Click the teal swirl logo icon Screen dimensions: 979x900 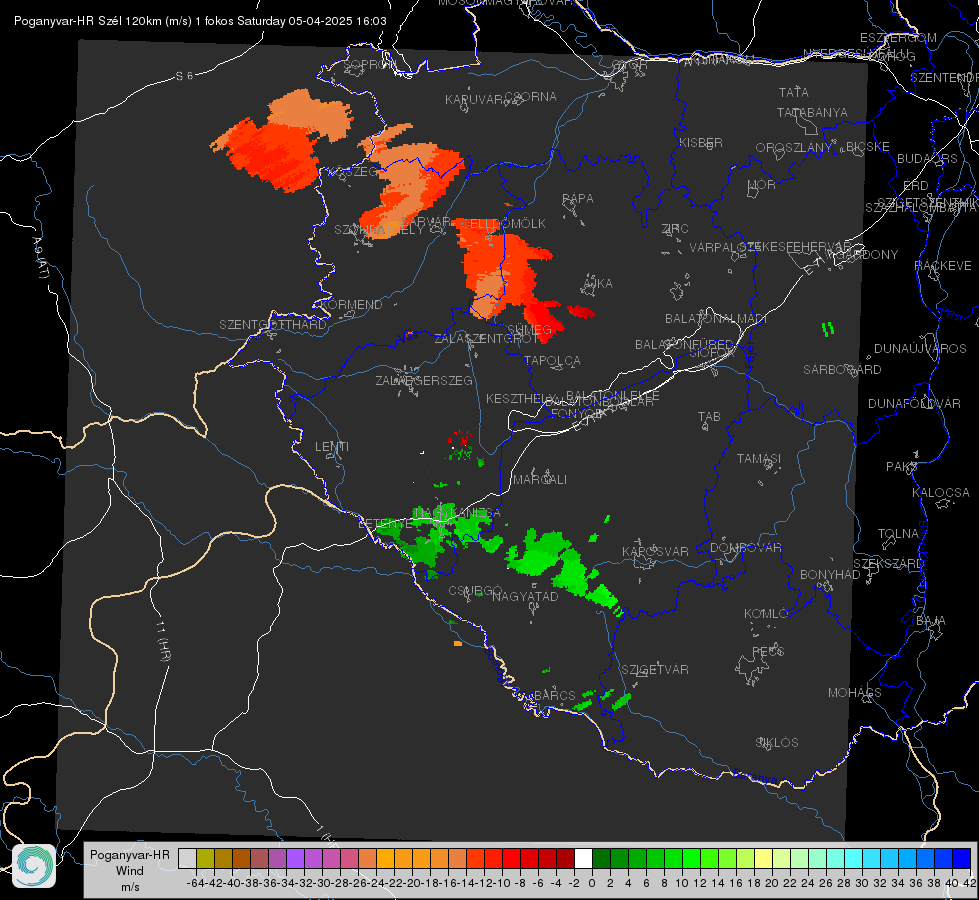pyautogui.click(x=34, y=866)
